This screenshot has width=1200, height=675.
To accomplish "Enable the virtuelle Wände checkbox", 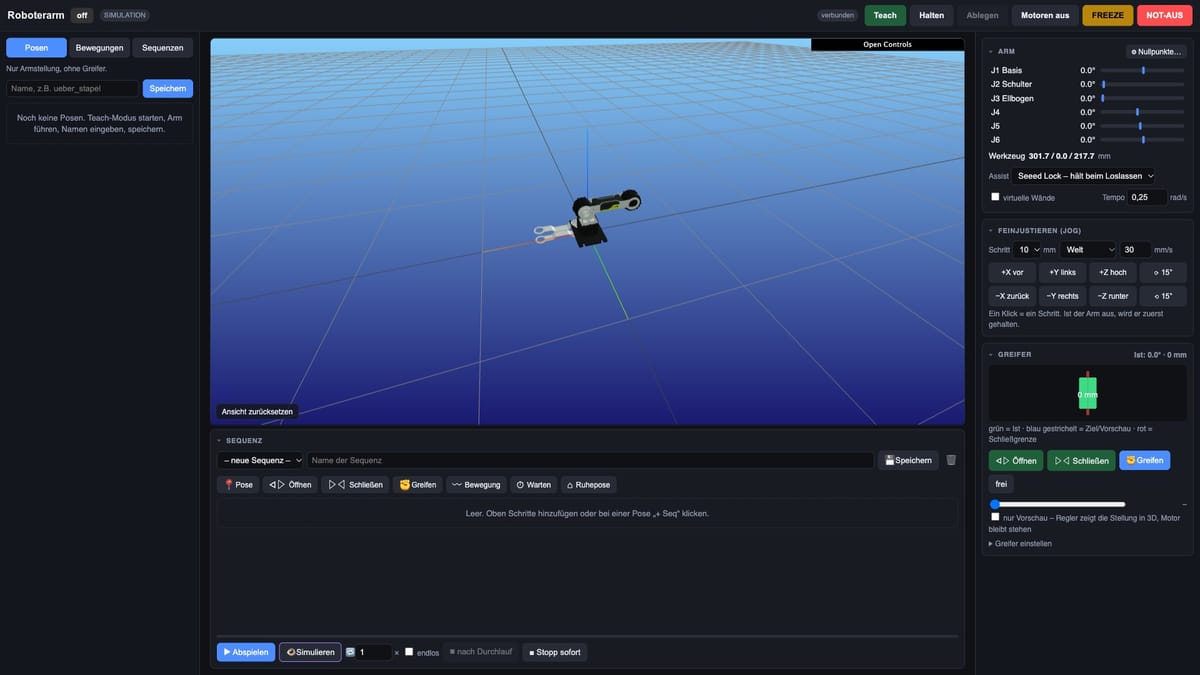I will (995, 197).
